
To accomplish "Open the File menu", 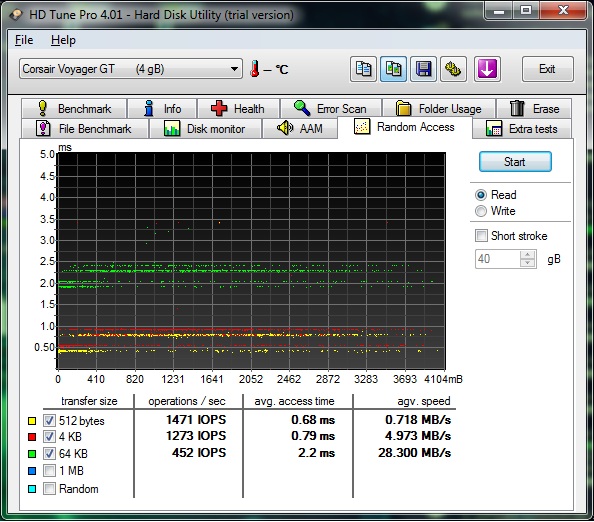I will click(x=24, y=40).
